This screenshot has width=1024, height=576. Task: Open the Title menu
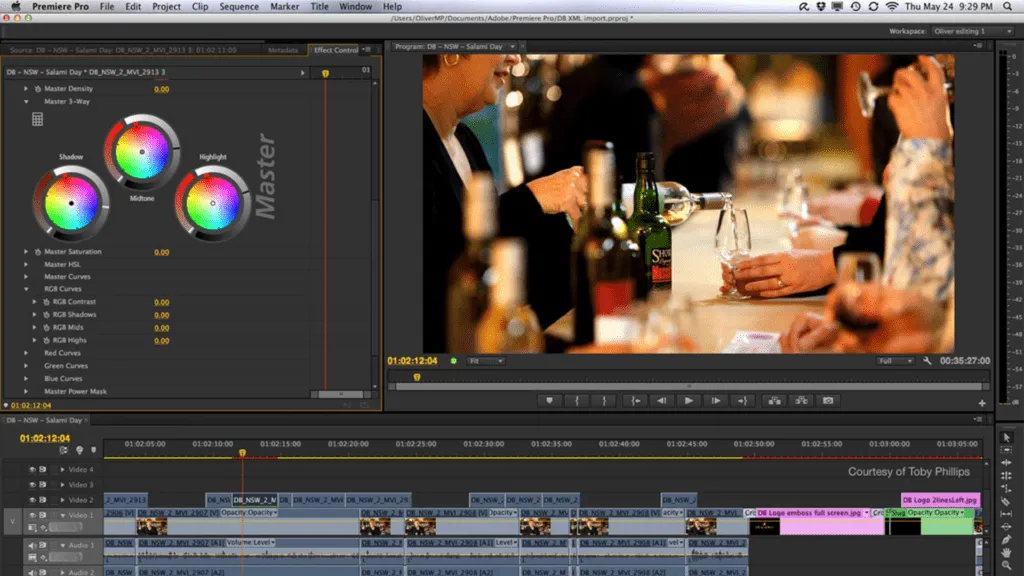point(319,7)
